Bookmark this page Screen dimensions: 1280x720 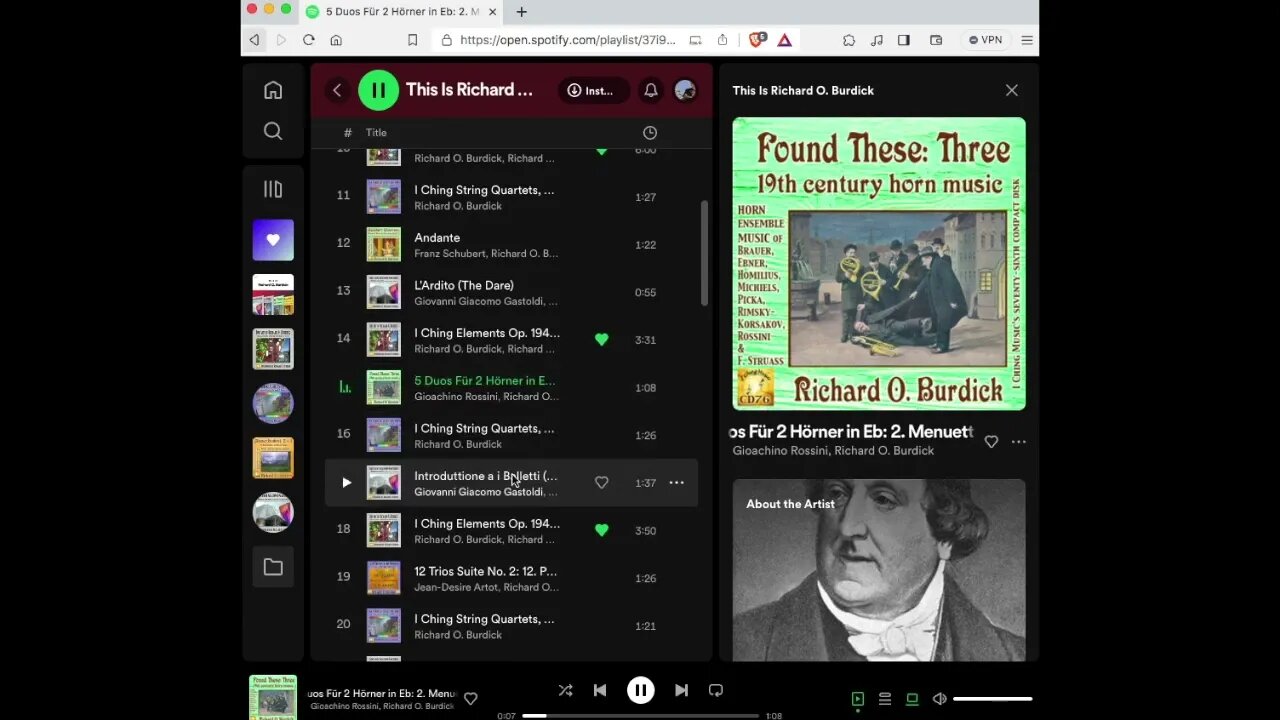[x=412, y=40]
